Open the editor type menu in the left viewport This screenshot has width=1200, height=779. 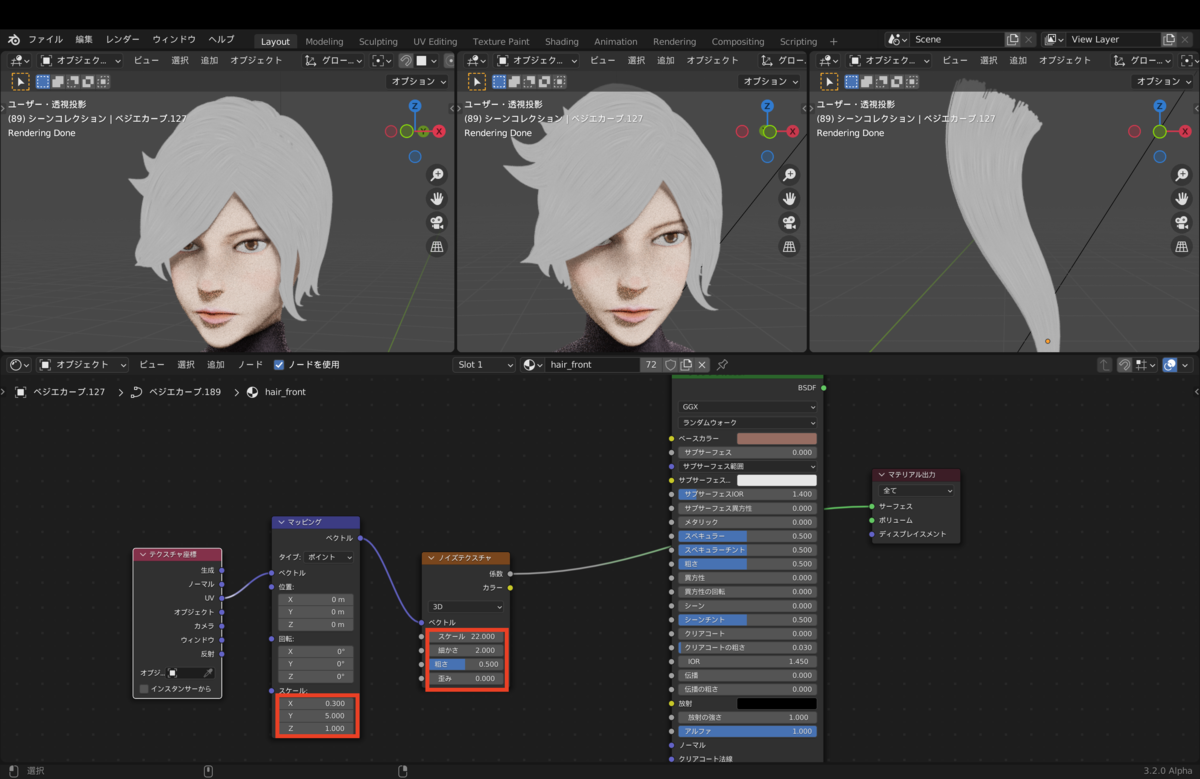coord(20,61)
